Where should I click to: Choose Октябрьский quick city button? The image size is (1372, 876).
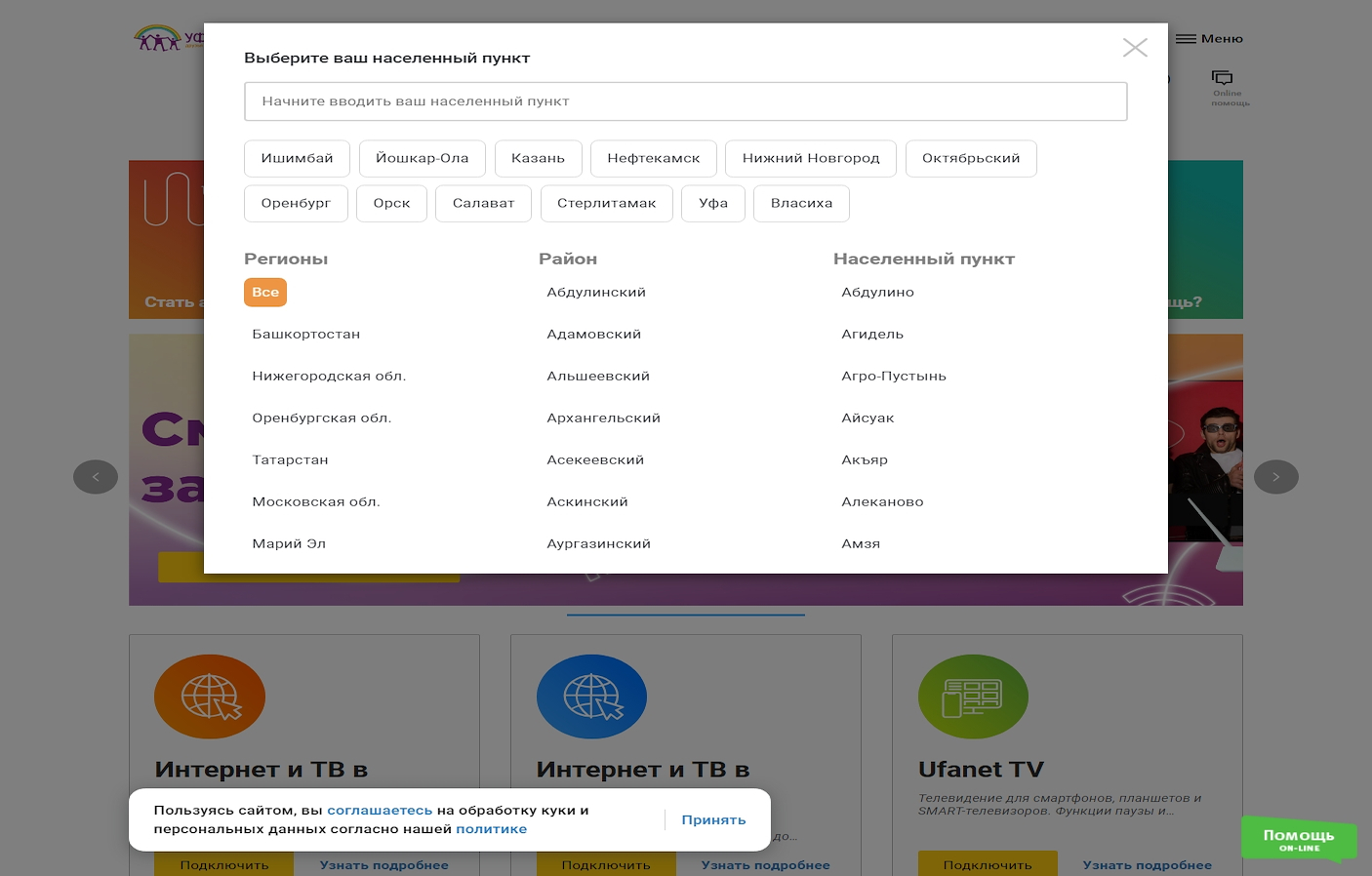971,158
